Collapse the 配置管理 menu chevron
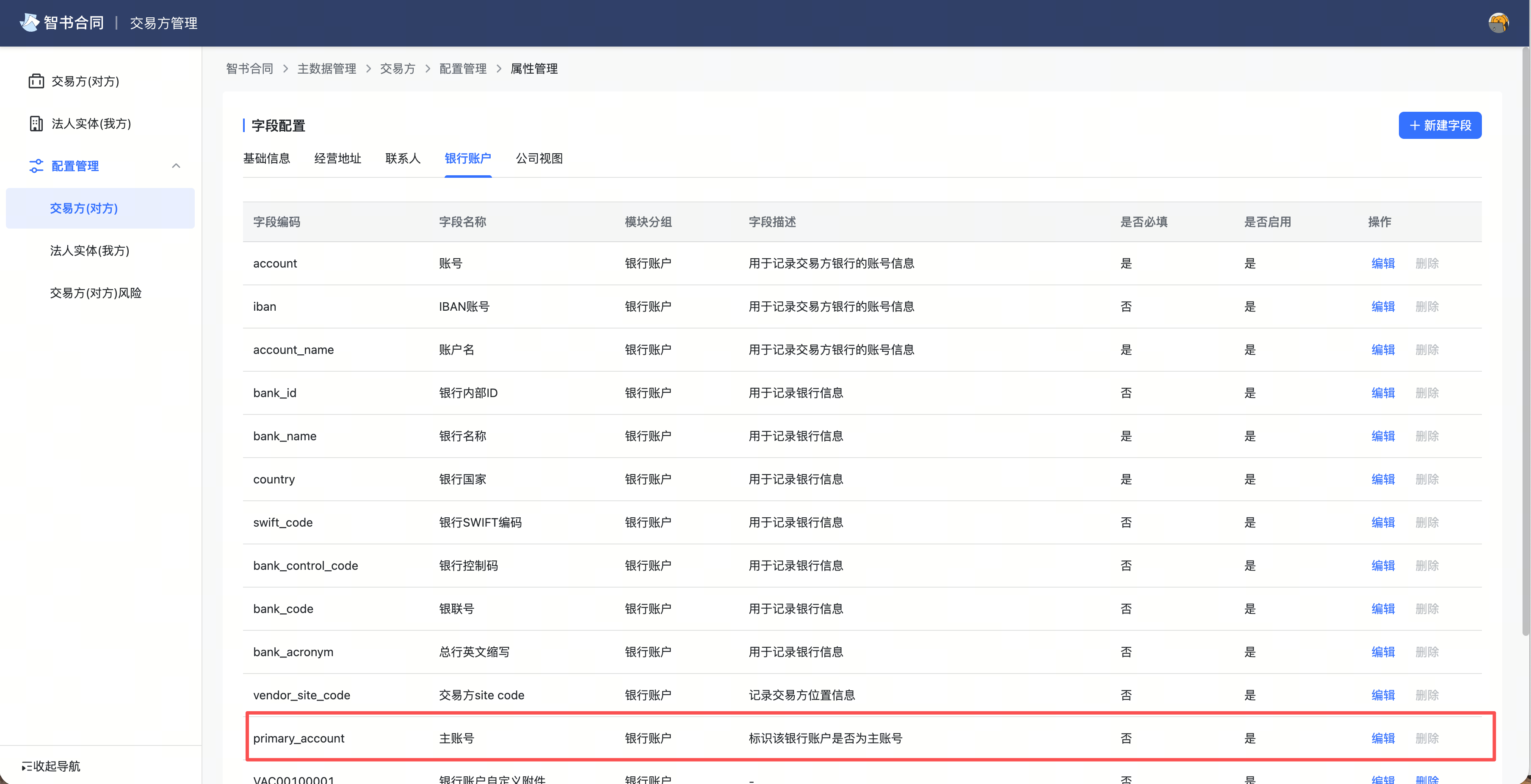The image size is (1531, 784). [x=176, y=166]
